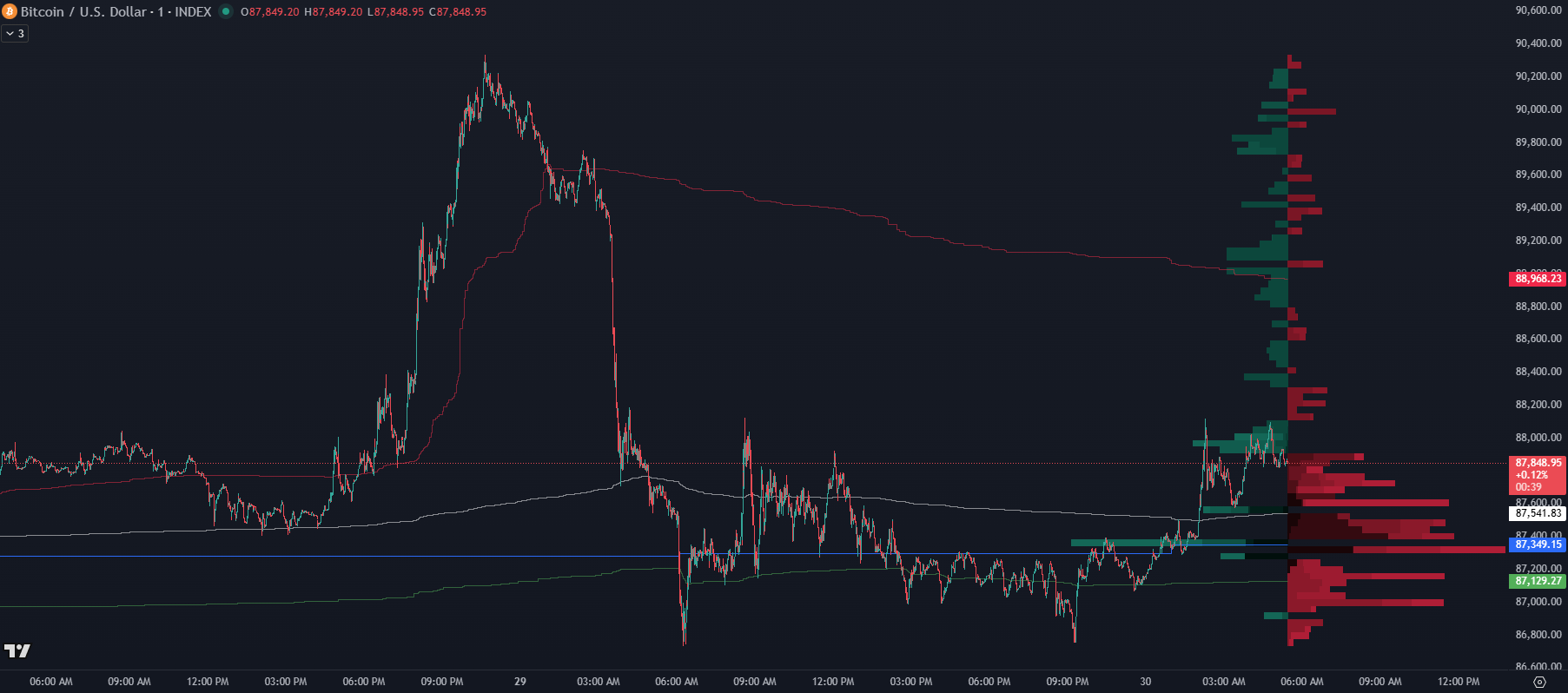Select the white 87,541.83 price label
This screenshot has width=1568, height=693.
(x=1538, y=513)
